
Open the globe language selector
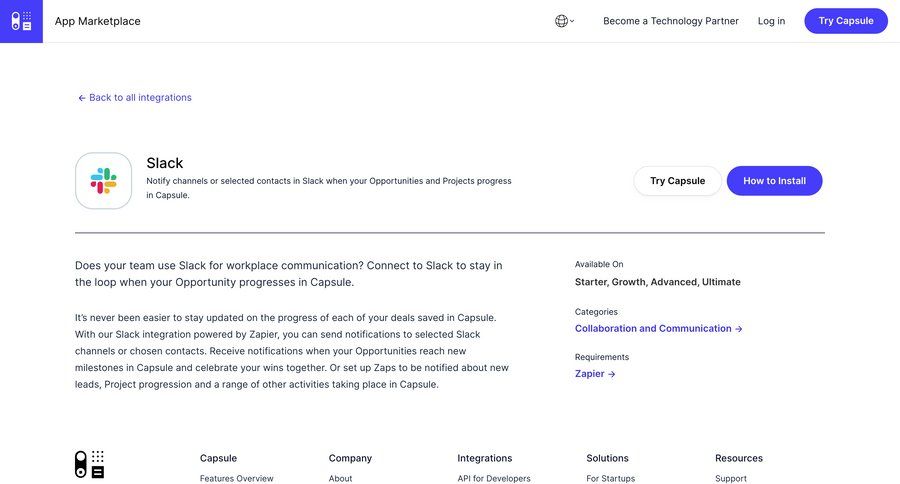[564, 21]
